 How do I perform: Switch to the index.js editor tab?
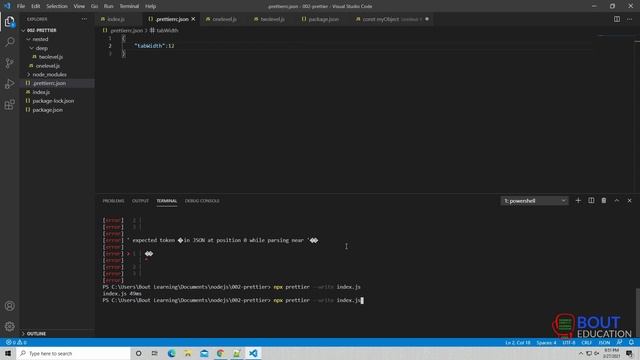(116, 19)
